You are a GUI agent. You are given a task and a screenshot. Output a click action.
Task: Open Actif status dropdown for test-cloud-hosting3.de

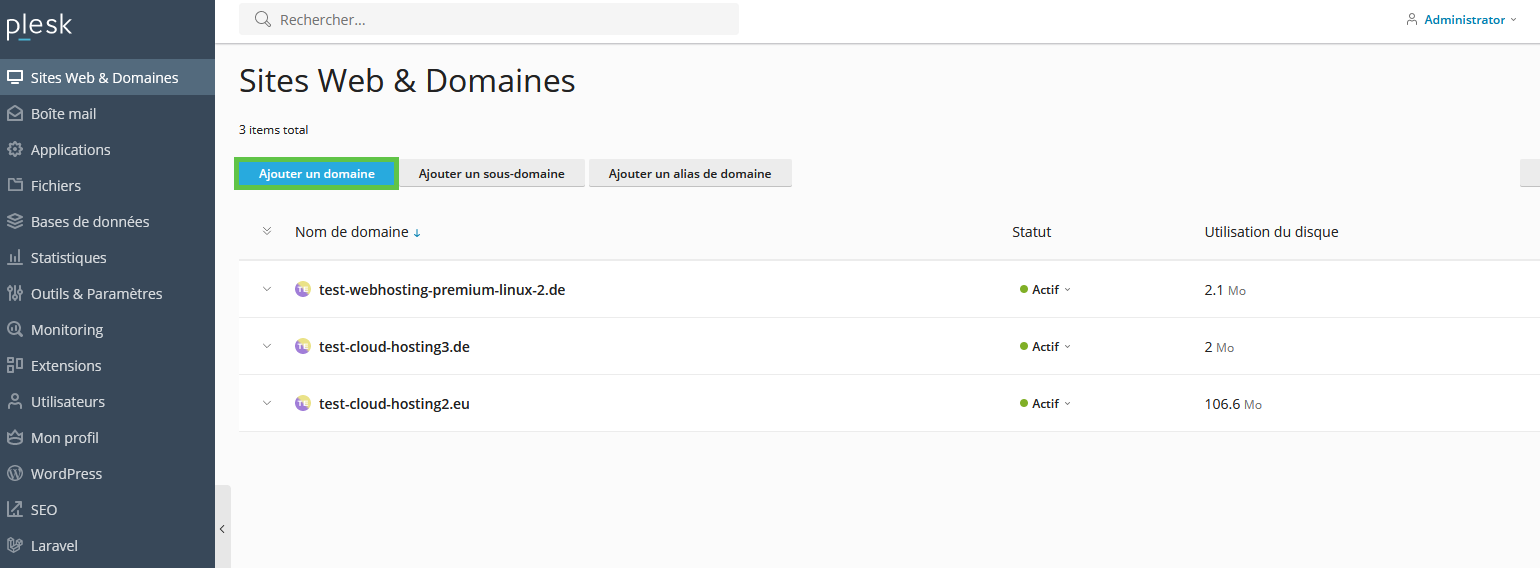point(1046,346)
